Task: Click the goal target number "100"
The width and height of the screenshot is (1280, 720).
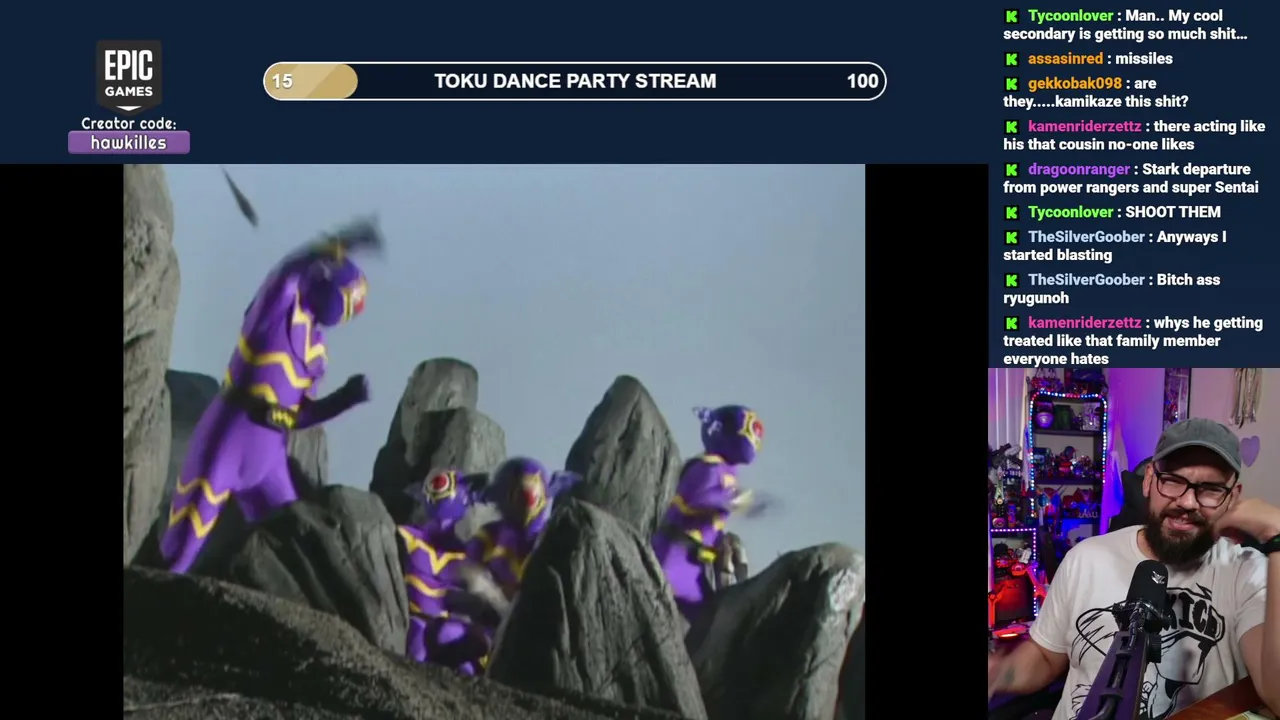Action: 862,81
